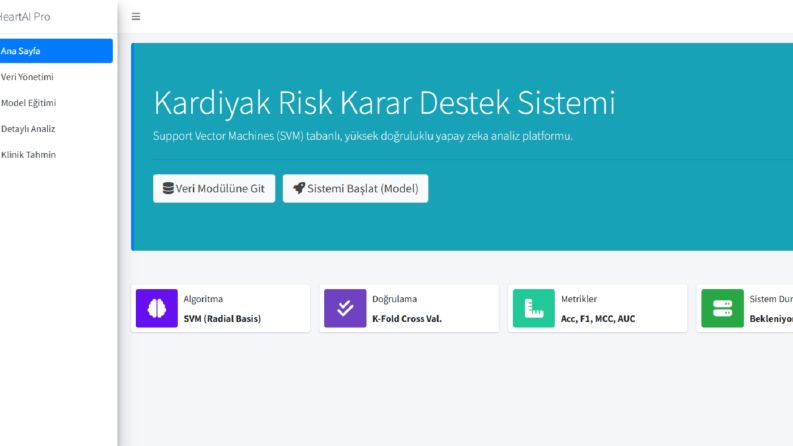Viewport: 793px width, 446px height.
Task: Click the HeartAI Pro brand link
Action: pos(25,17)
